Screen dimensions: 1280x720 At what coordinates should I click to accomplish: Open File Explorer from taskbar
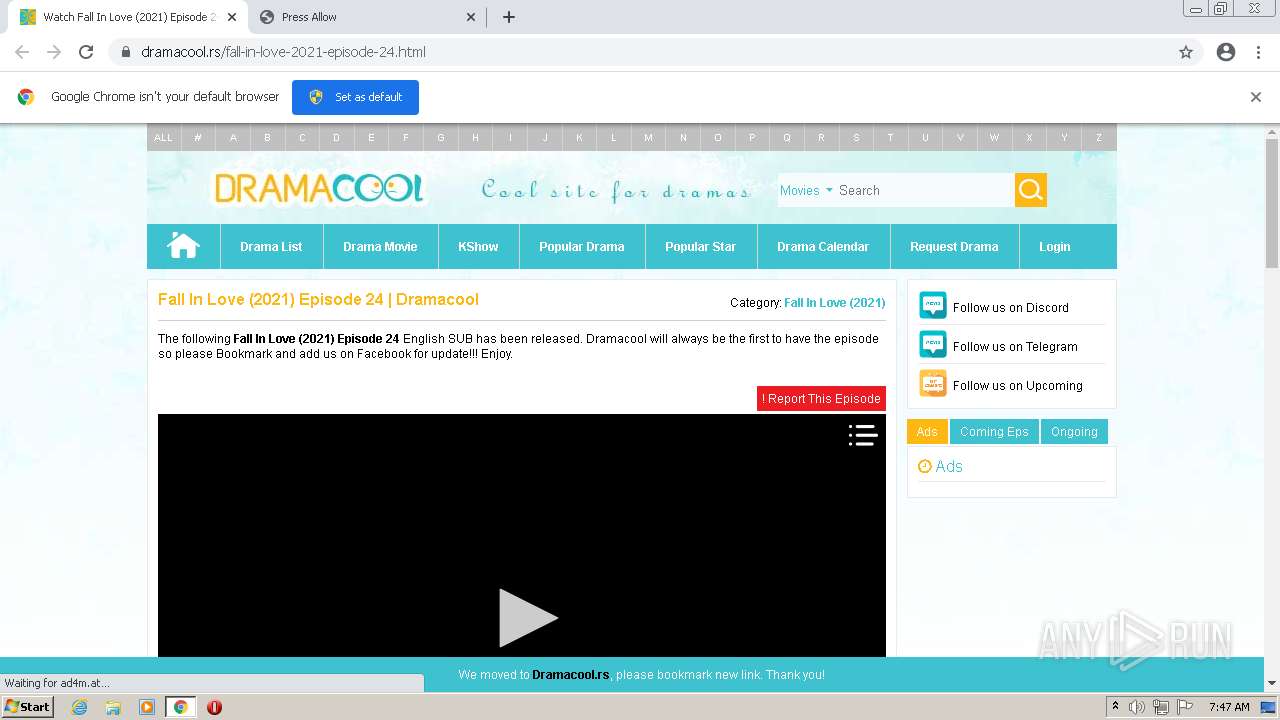[113, 707]
